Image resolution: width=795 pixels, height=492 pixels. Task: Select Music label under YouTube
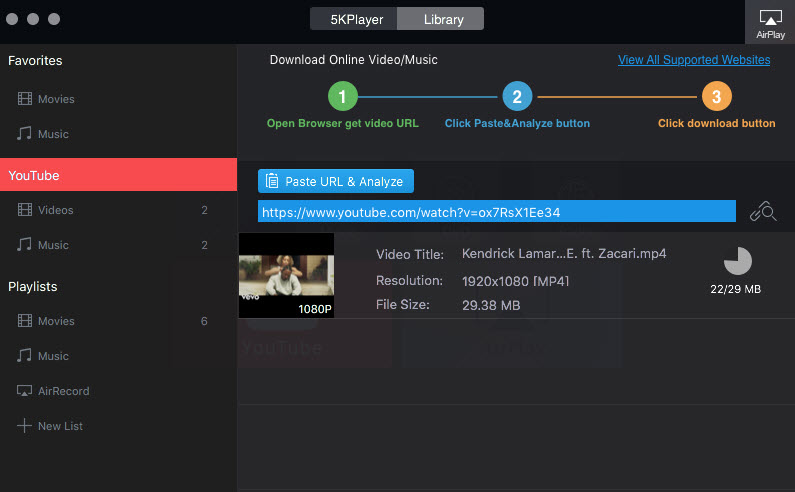point(53,245)
